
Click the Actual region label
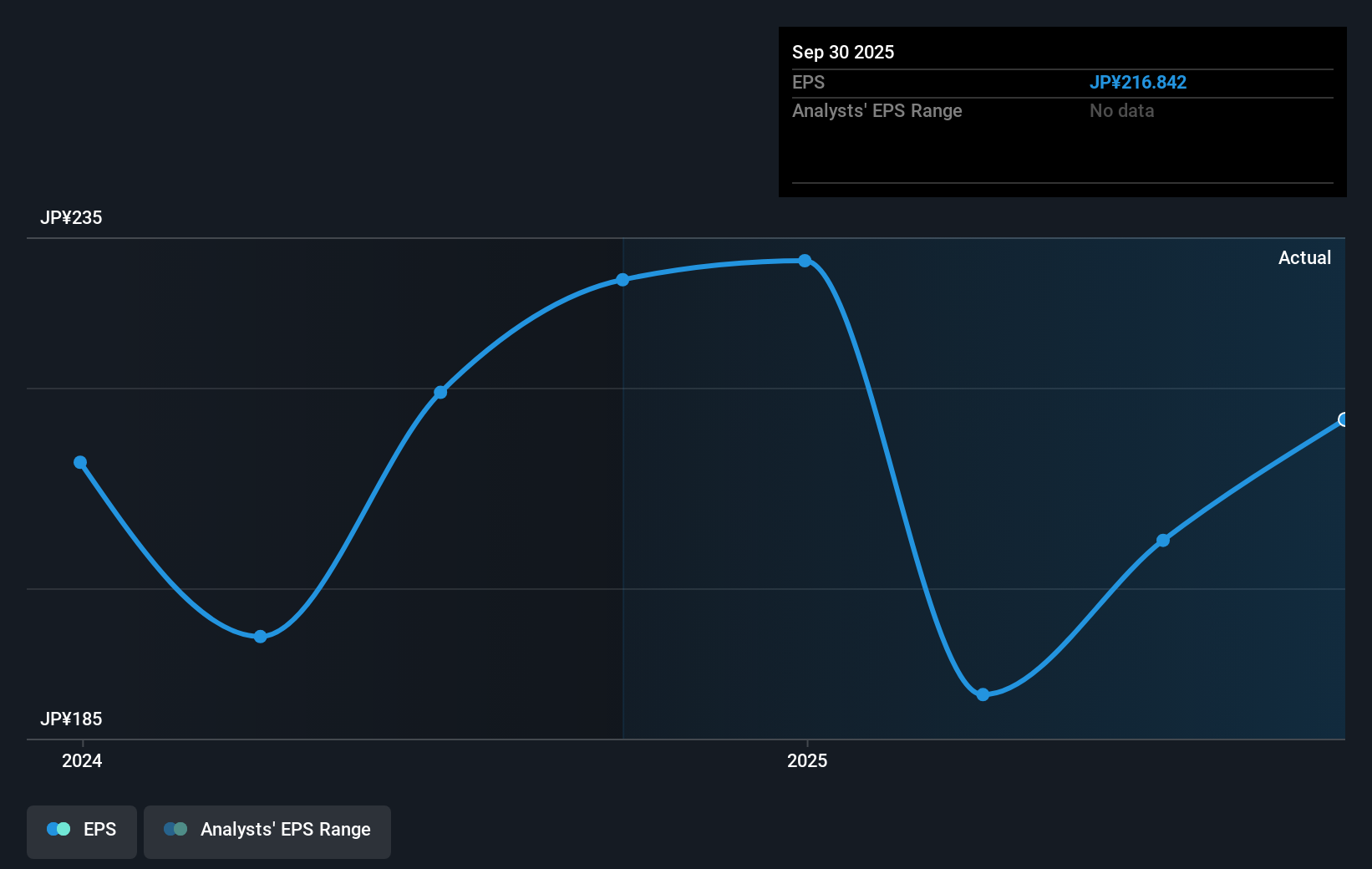click(1304, 257)
